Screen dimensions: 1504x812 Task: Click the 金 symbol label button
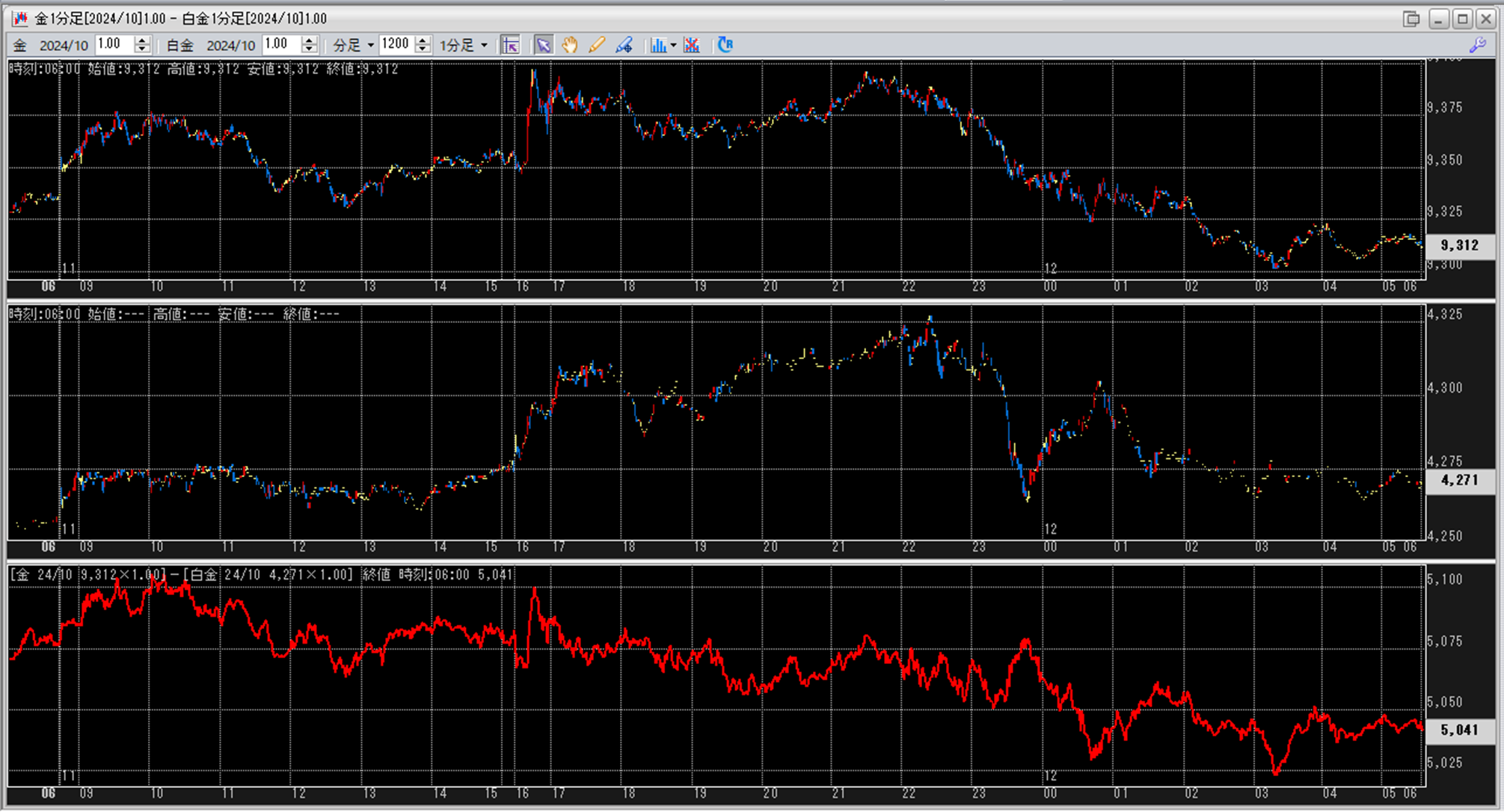(20, 46)
